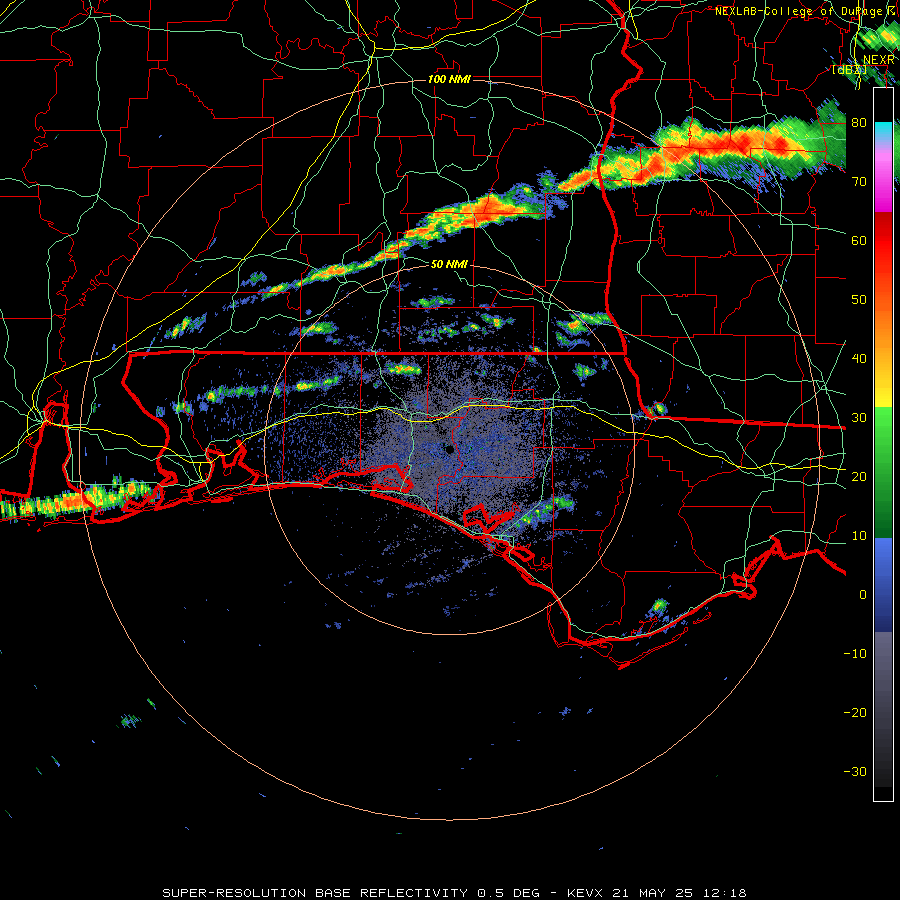Click the bright green segment of color bar
The image size is (900, 900).
(883, 433)
